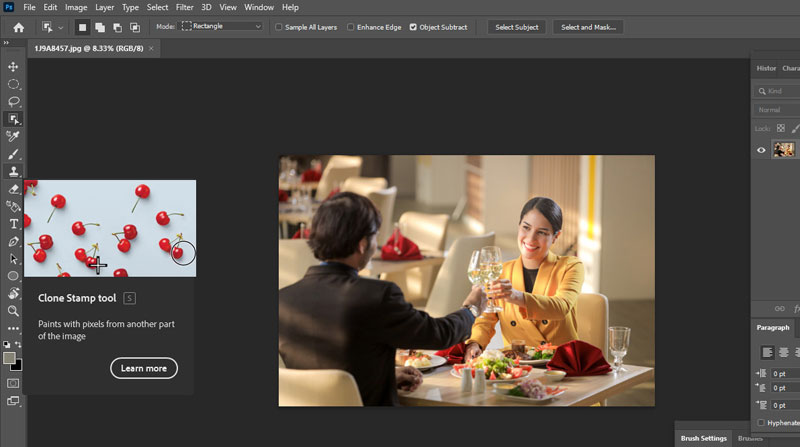Select the Horizontal Type tool

point(14,224)
